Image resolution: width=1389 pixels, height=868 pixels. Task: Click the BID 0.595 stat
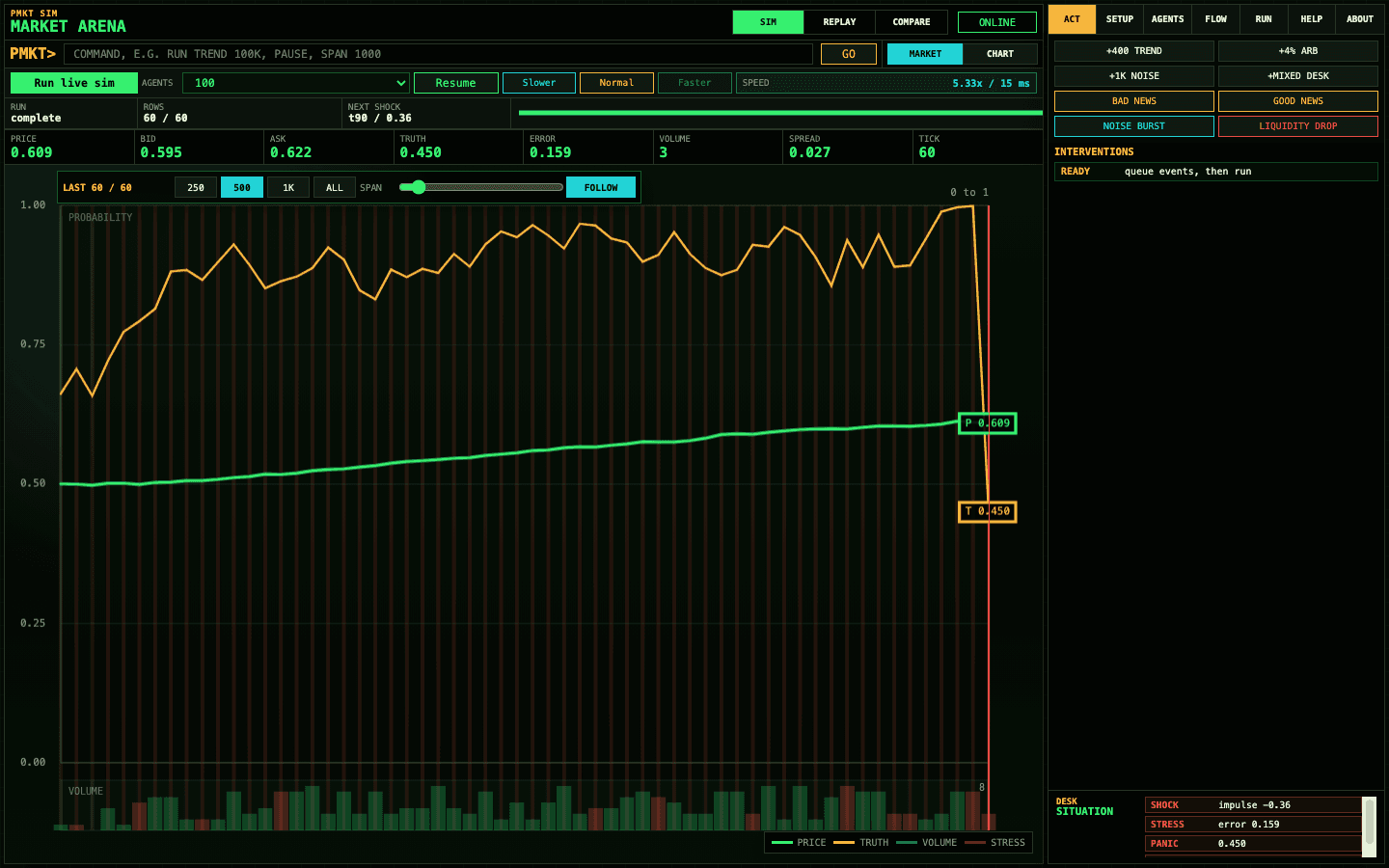(199, 147)
